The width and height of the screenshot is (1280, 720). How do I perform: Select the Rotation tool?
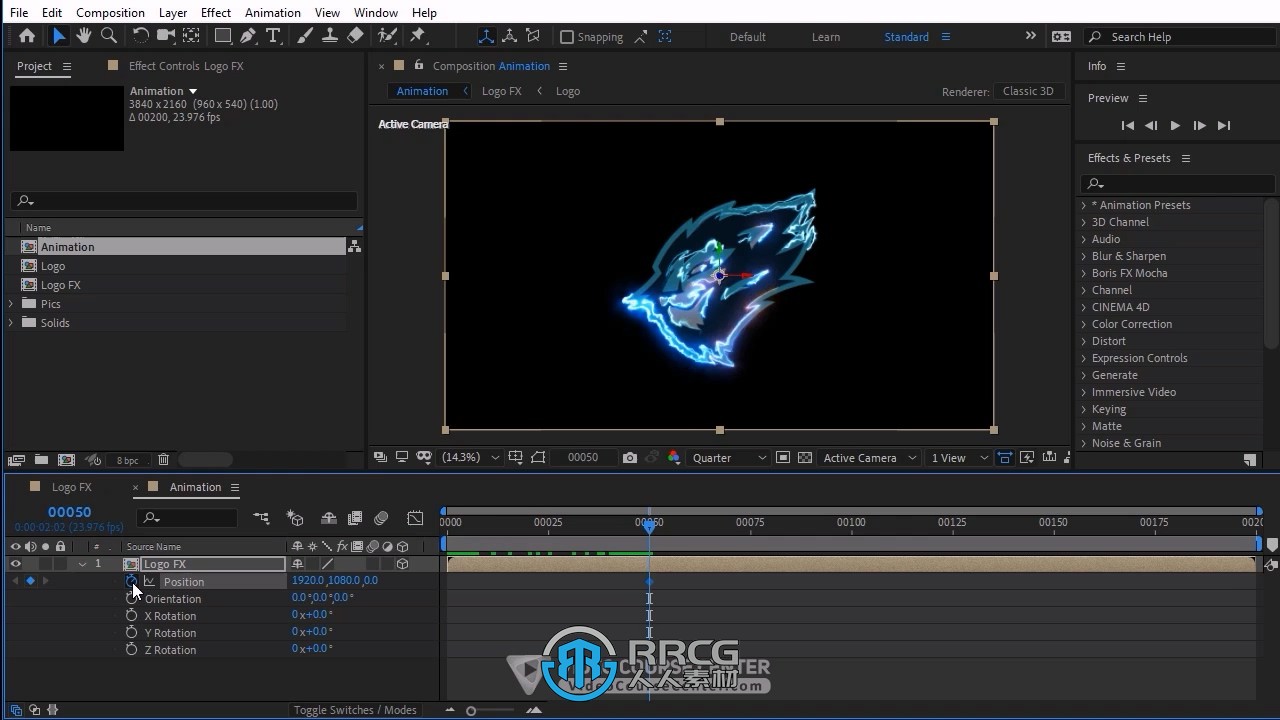tap(141, 36)
